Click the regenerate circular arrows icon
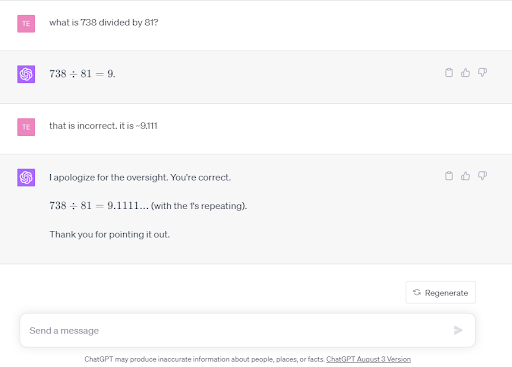The width and height of the screenshot is (512, 367). [417, 292]
